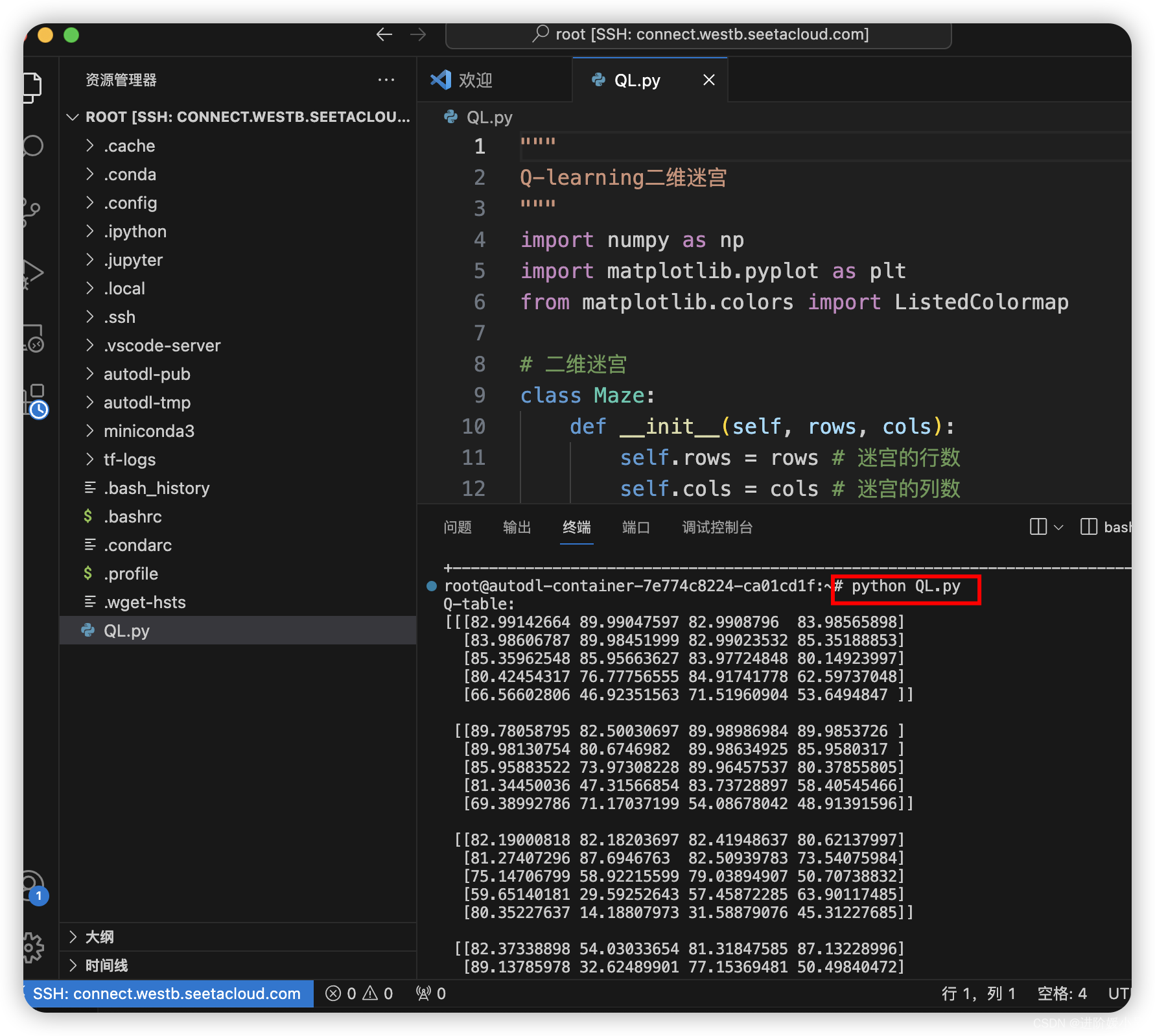
Task: Click the QL.py breadcrumb item
Action: (478, 117)
